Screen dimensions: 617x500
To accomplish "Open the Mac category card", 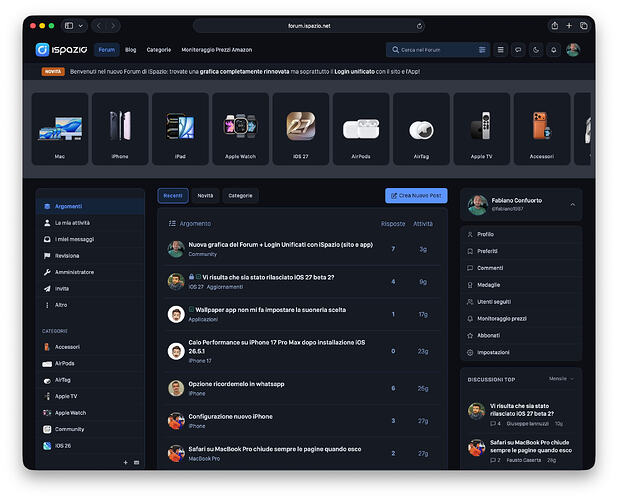I will pyautogui.click(x=60, y=129).
